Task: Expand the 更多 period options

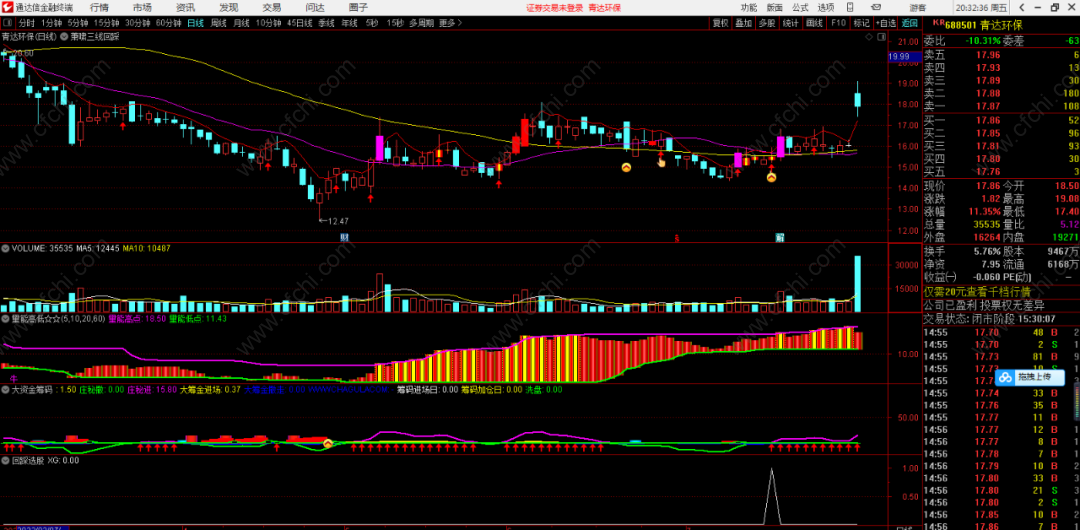Action: click(x=450, y=23)
